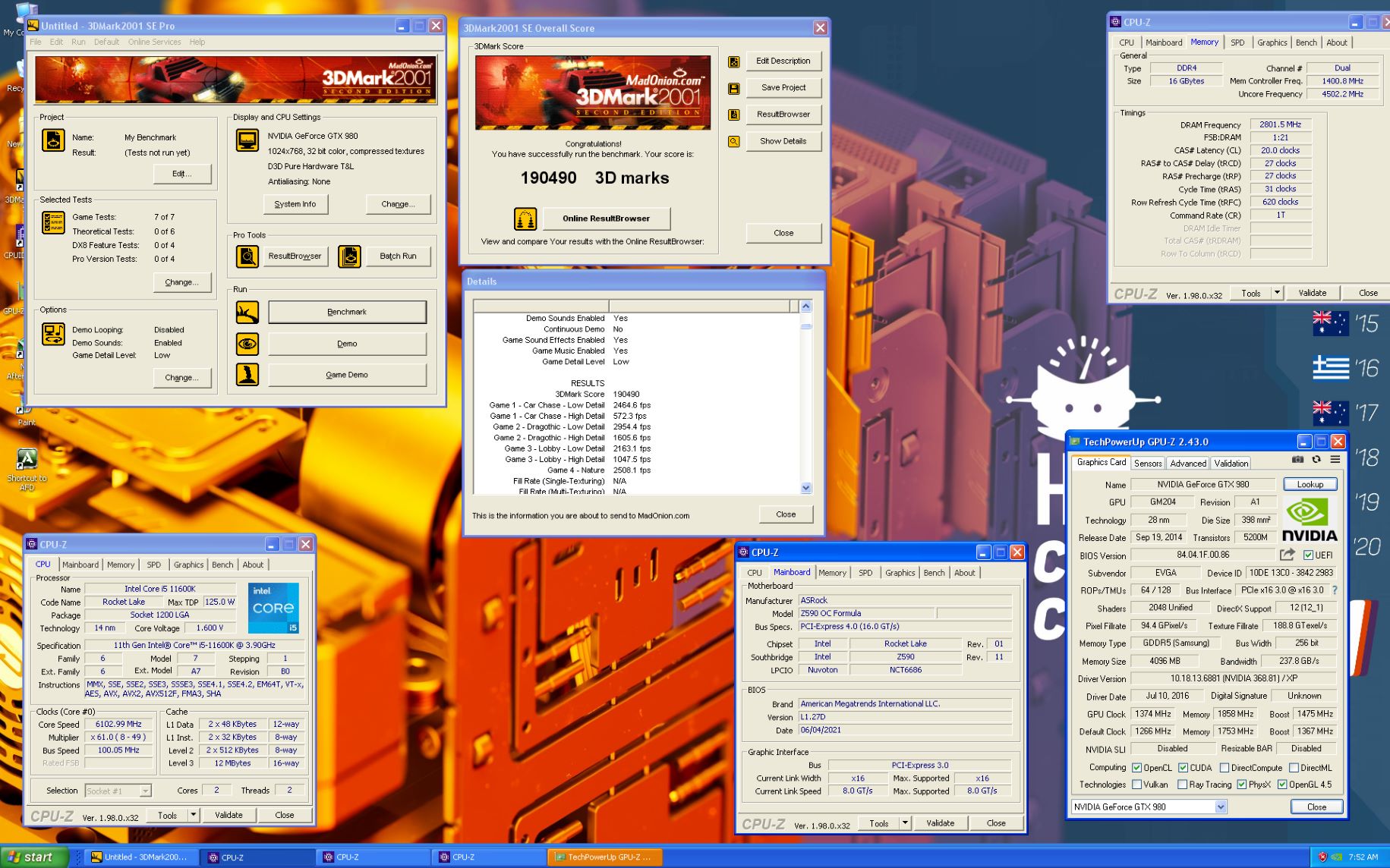
Task: Click the Display and CPU Settings monitor icon
Action: (x=247, y=140)
